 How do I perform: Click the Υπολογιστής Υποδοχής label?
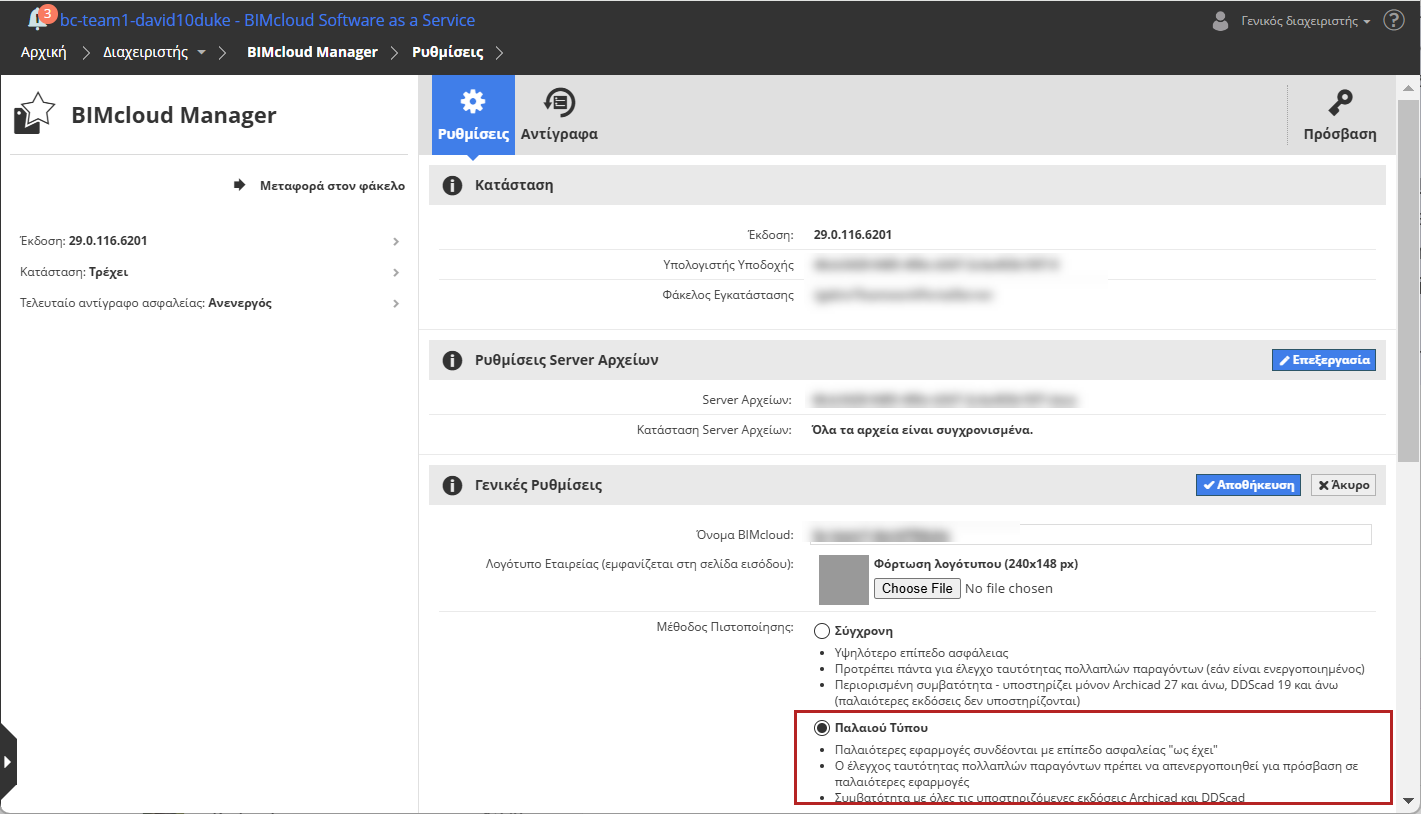[728, 265]
